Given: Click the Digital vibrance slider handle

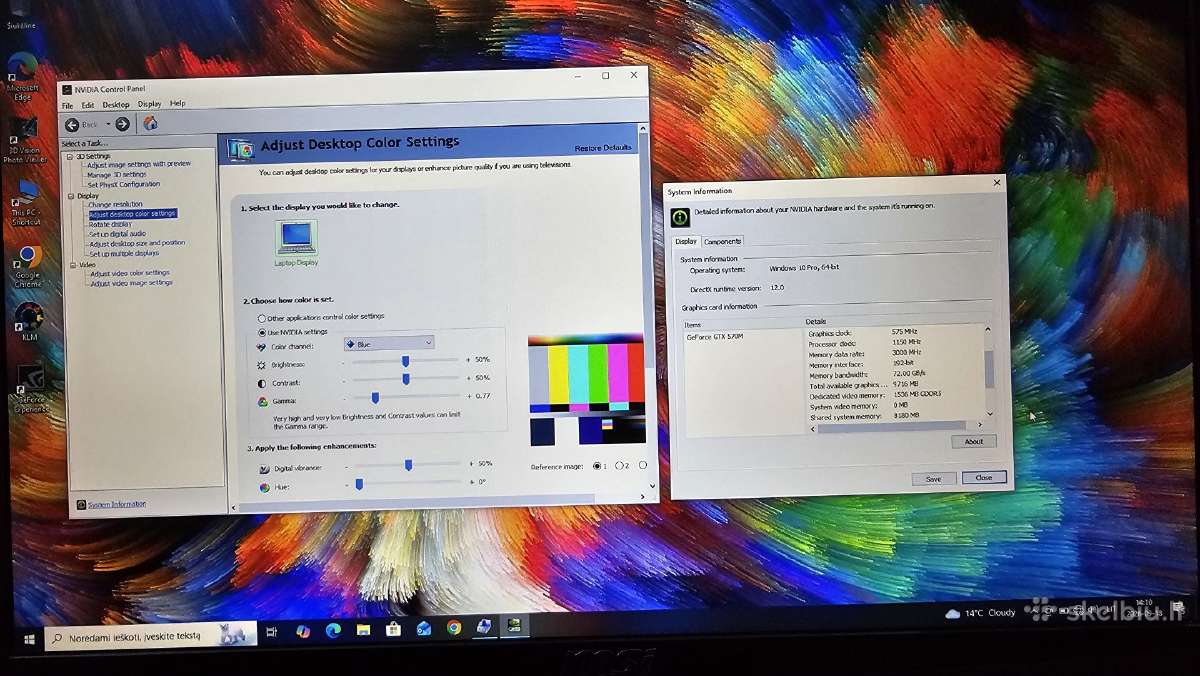Looking at the screenshot, I should [408, 465].
